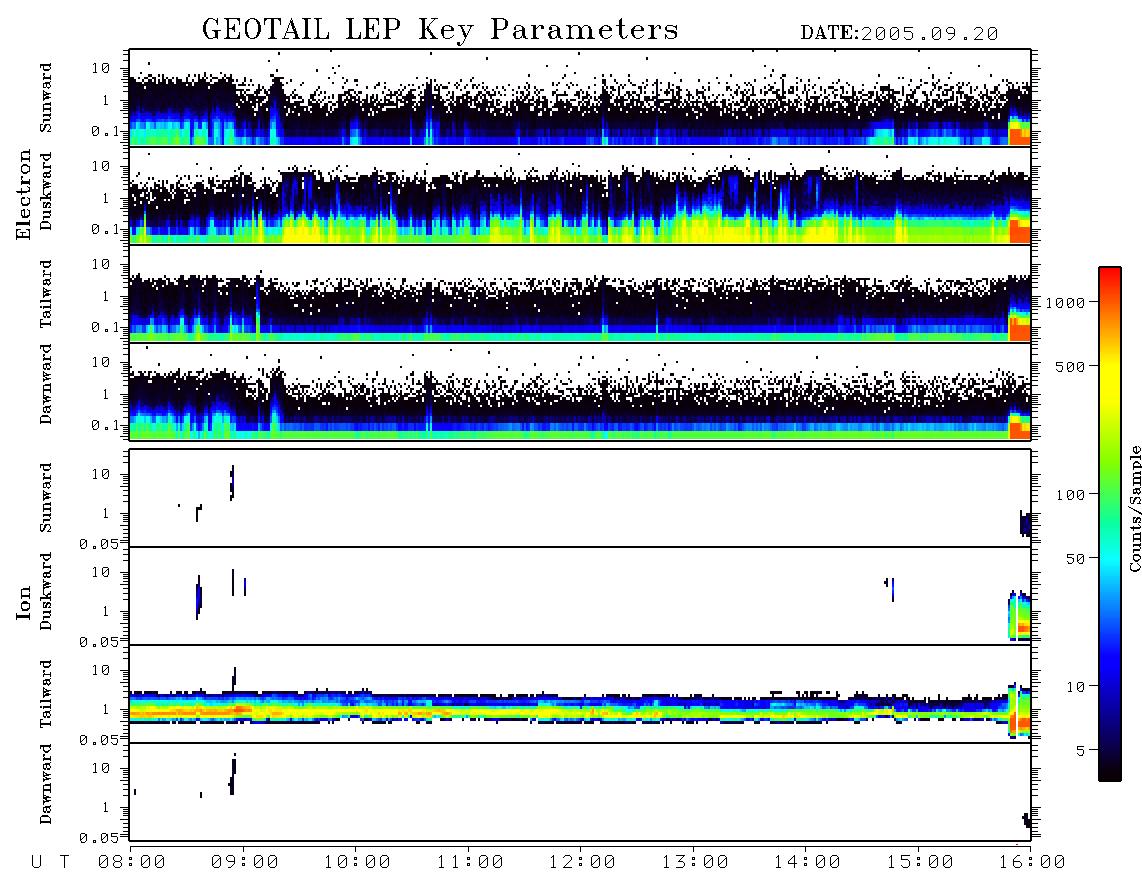Select the Ion Dawnward panel label
Screen dimensions: 1142x880
pyautogui.click(x=46, y=783)
